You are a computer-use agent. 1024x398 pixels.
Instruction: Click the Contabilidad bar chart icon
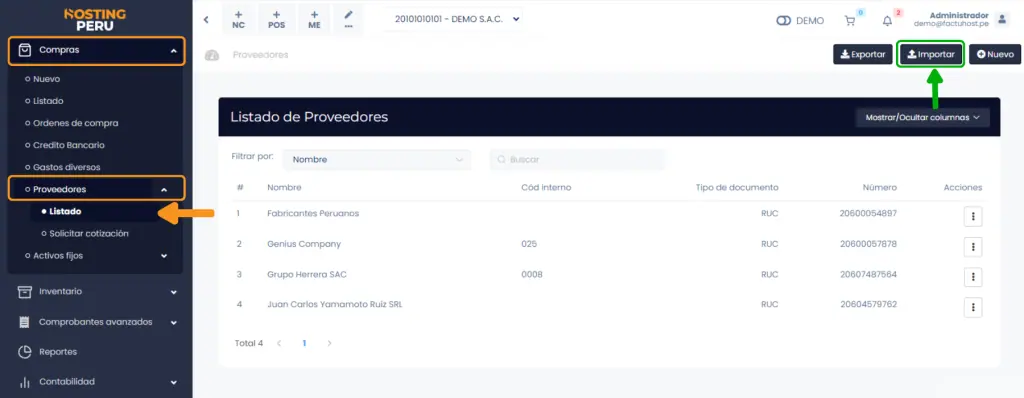[25, 382]
